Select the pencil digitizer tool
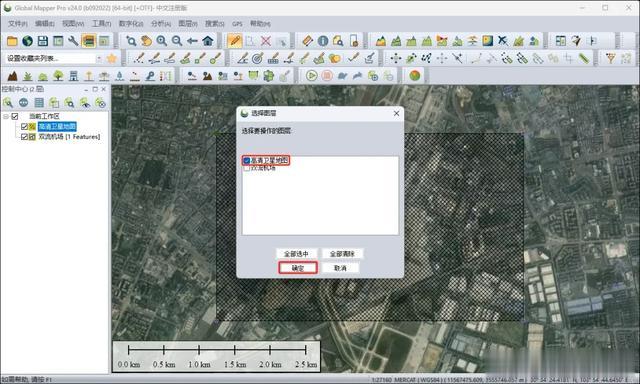This screenshot has width=640, height=384. [x=234, y=41]
